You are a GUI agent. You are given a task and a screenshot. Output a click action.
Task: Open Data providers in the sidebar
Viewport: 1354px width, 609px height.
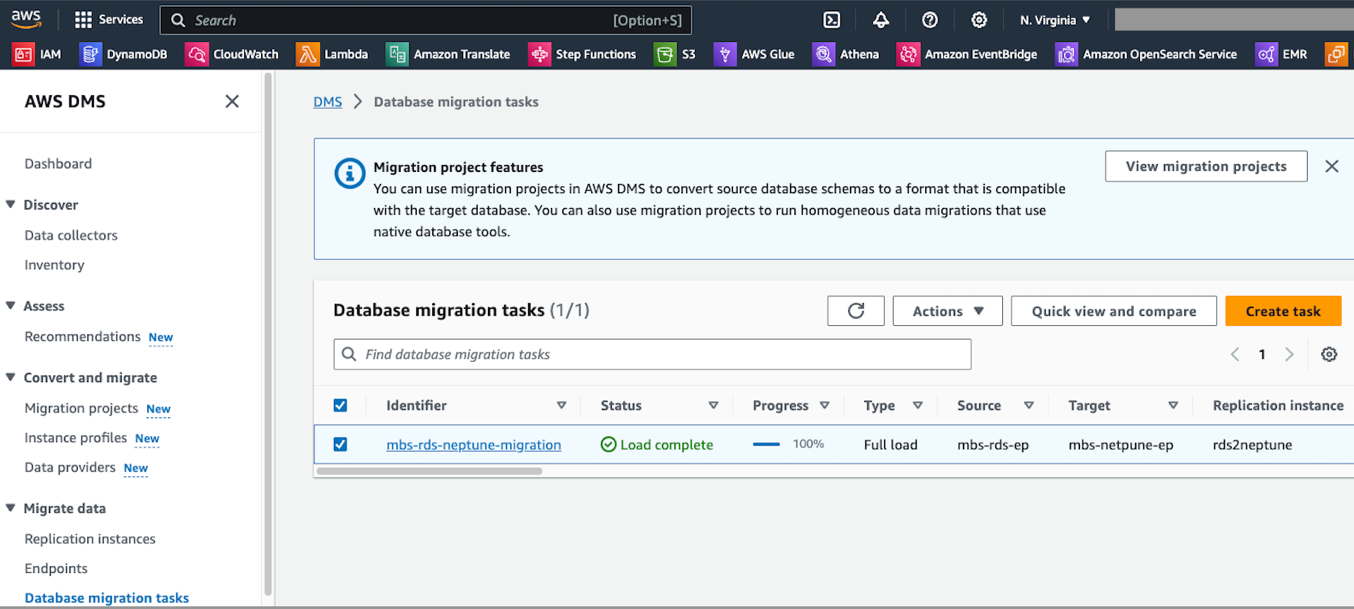click(x=70, y=467)
